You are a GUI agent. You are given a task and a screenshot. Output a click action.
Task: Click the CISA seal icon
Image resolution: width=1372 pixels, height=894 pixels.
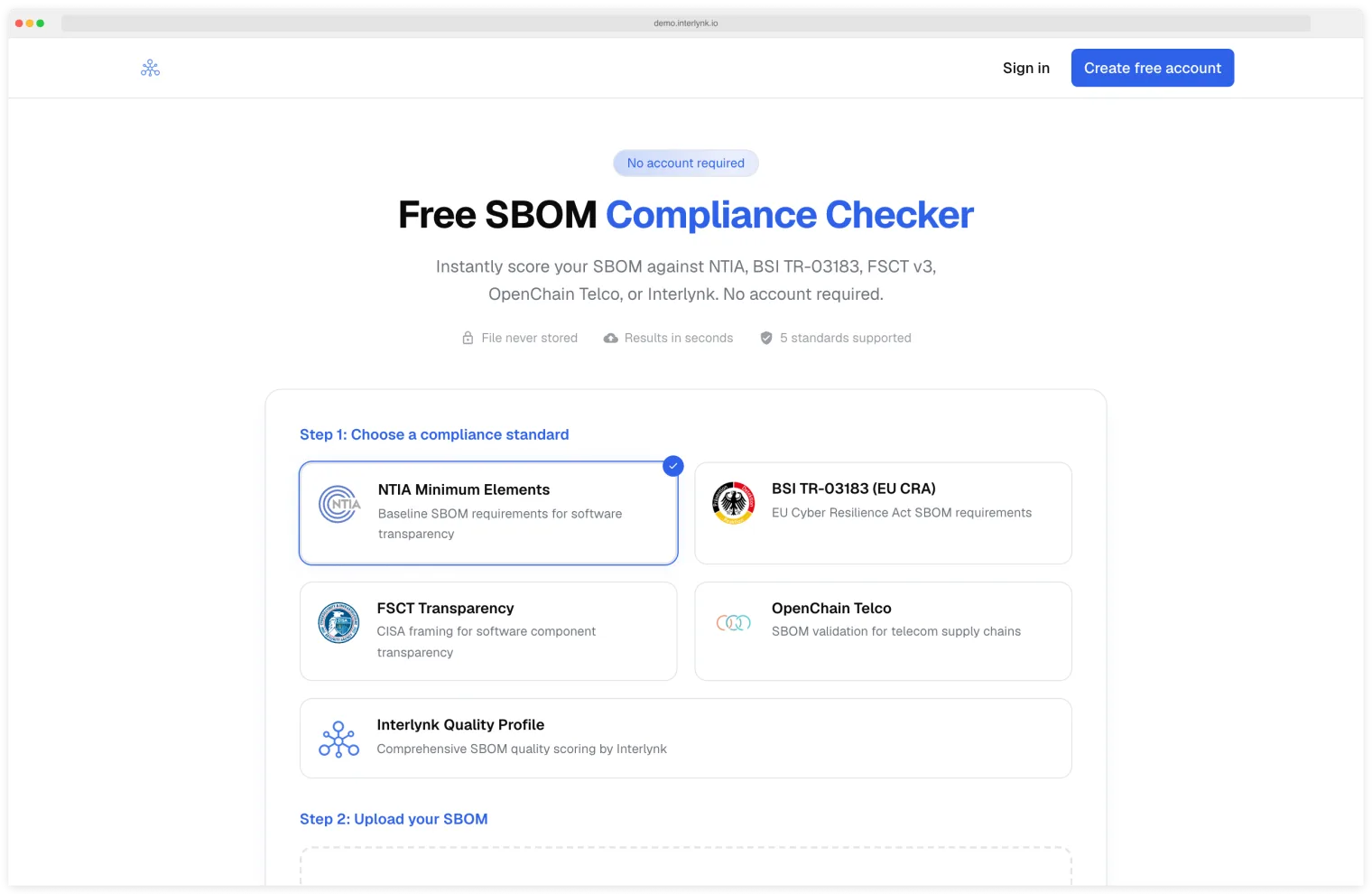338,622
